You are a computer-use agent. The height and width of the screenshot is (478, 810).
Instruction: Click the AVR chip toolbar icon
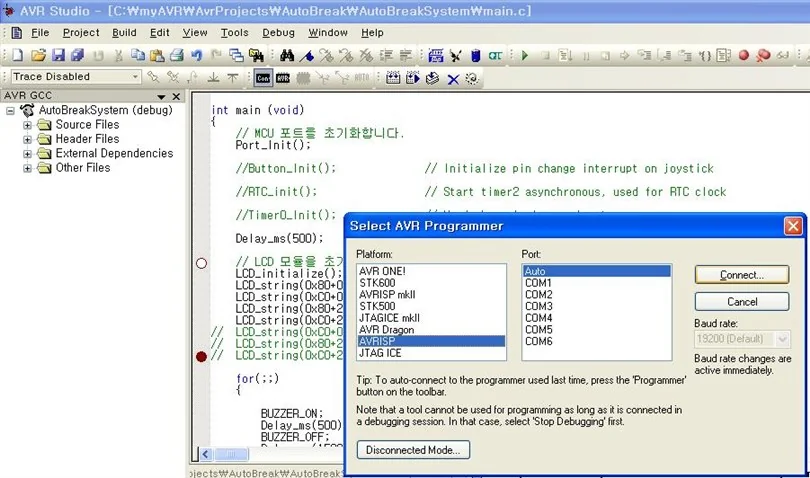tap(283, 78)
